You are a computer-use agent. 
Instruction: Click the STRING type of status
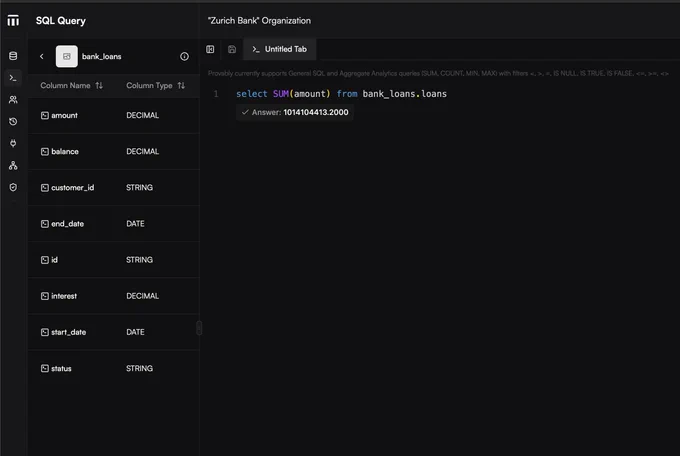tap(139, 368)
